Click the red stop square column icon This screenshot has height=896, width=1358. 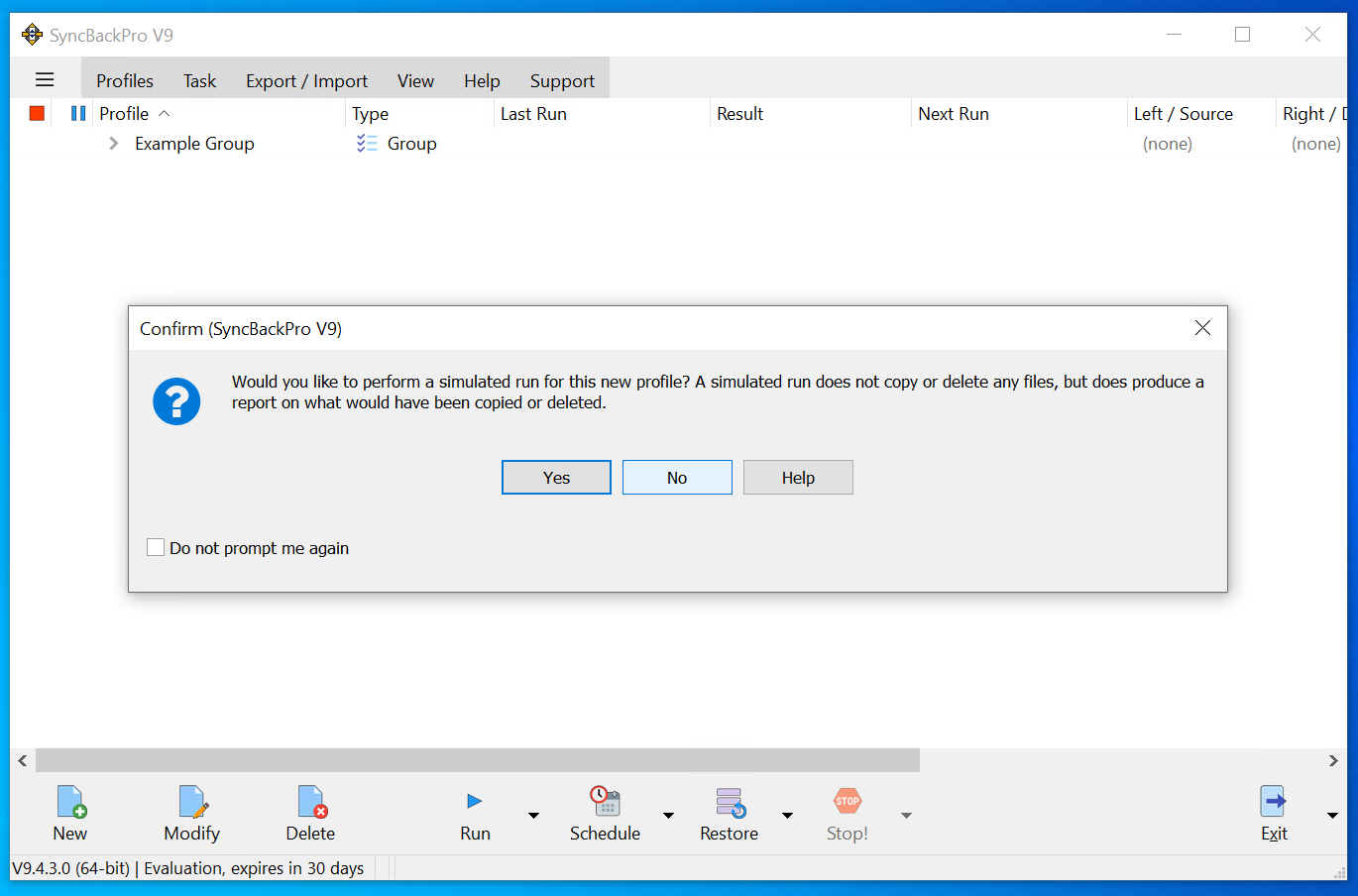pyautogui.click(x=37, y=113)
